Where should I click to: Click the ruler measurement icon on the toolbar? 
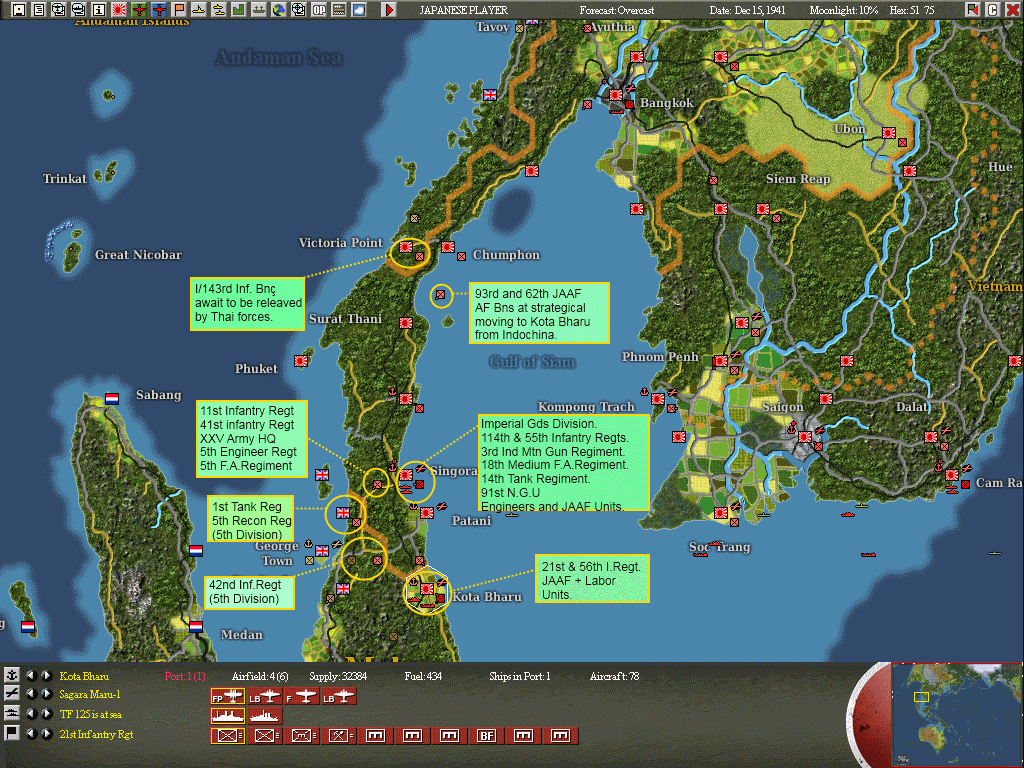(x=337, y=8)
